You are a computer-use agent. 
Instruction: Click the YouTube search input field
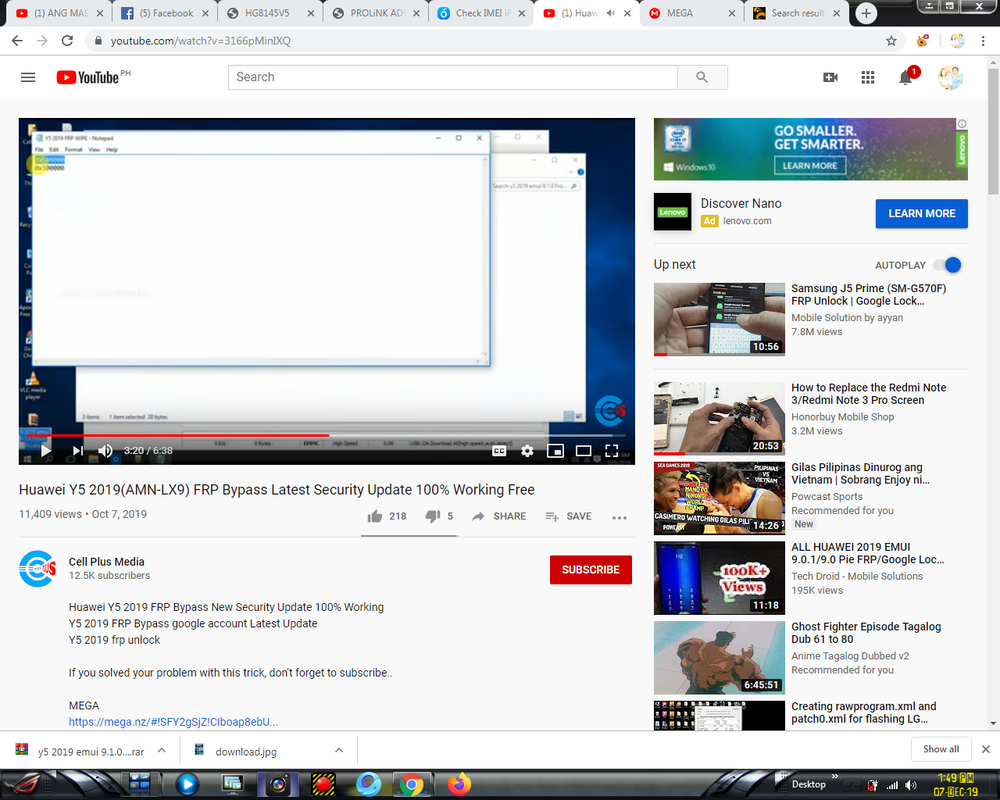[453, 77]
